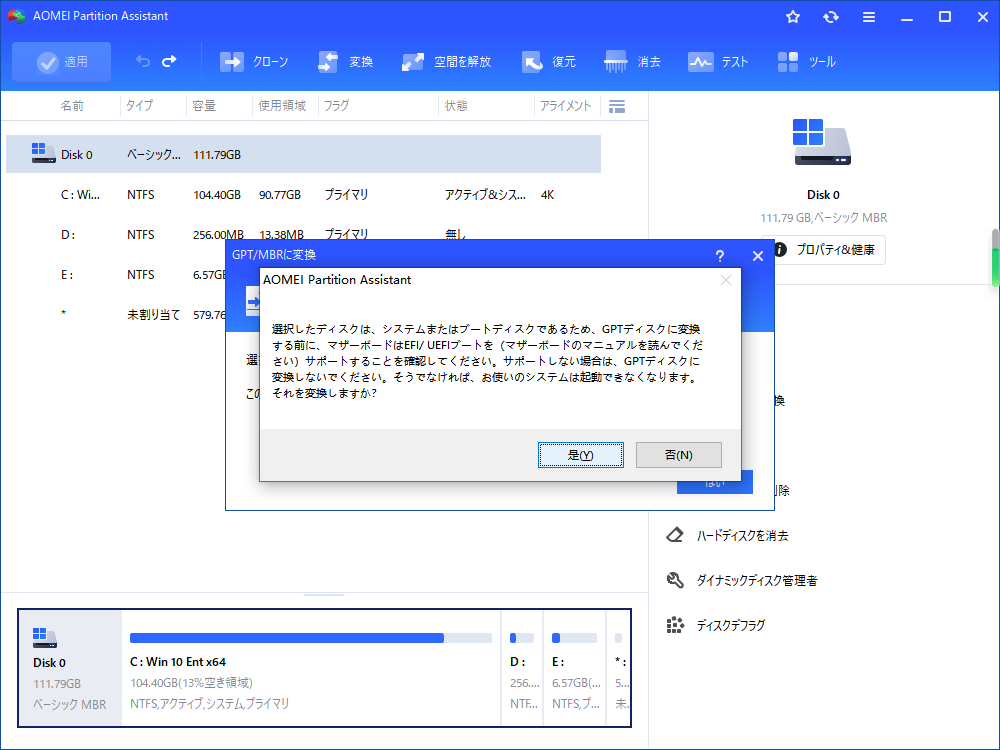Click 否(N) to cancel conversion
This screenshot has width=1000, height=750.
point(679,455)
